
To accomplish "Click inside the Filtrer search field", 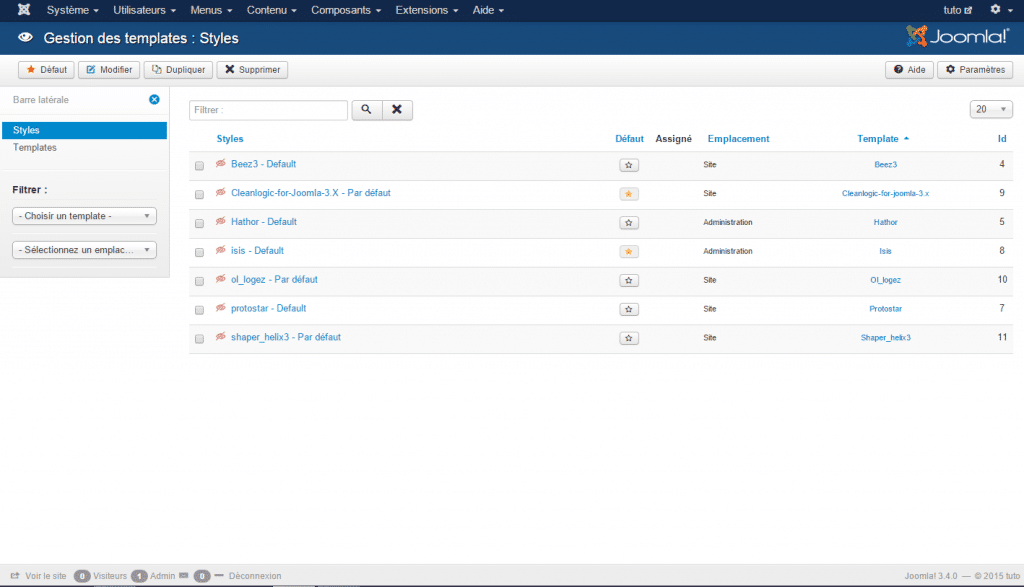I will pos(268,110).
